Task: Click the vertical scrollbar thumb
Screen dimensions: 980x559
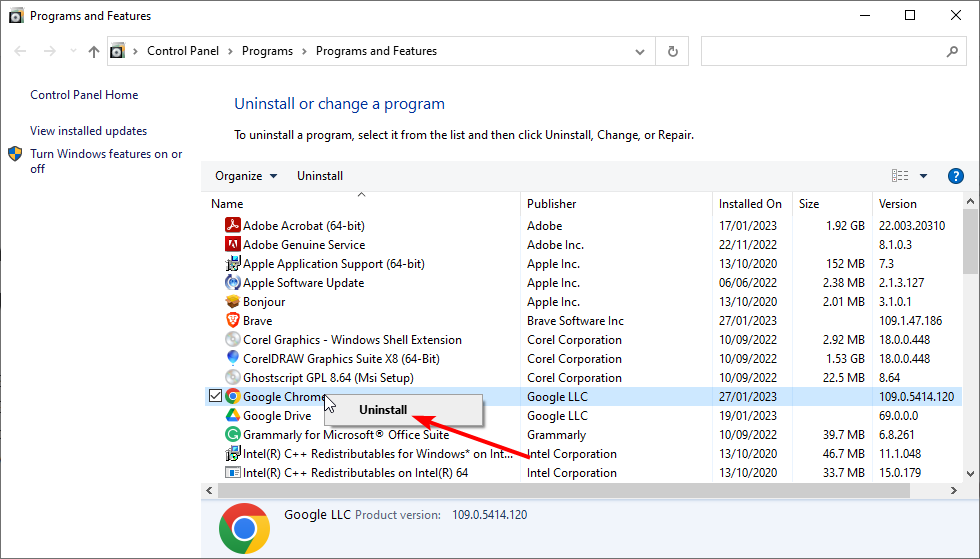Action: (x=970, y=241)
